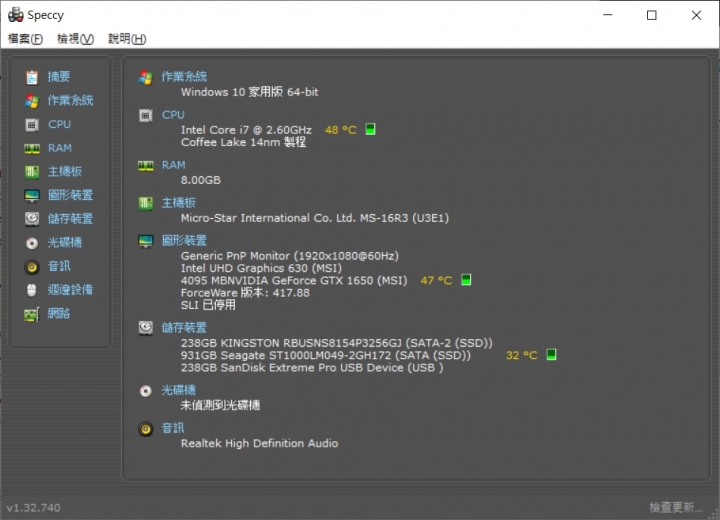Click the 32 °C drive temperature value

522,356
